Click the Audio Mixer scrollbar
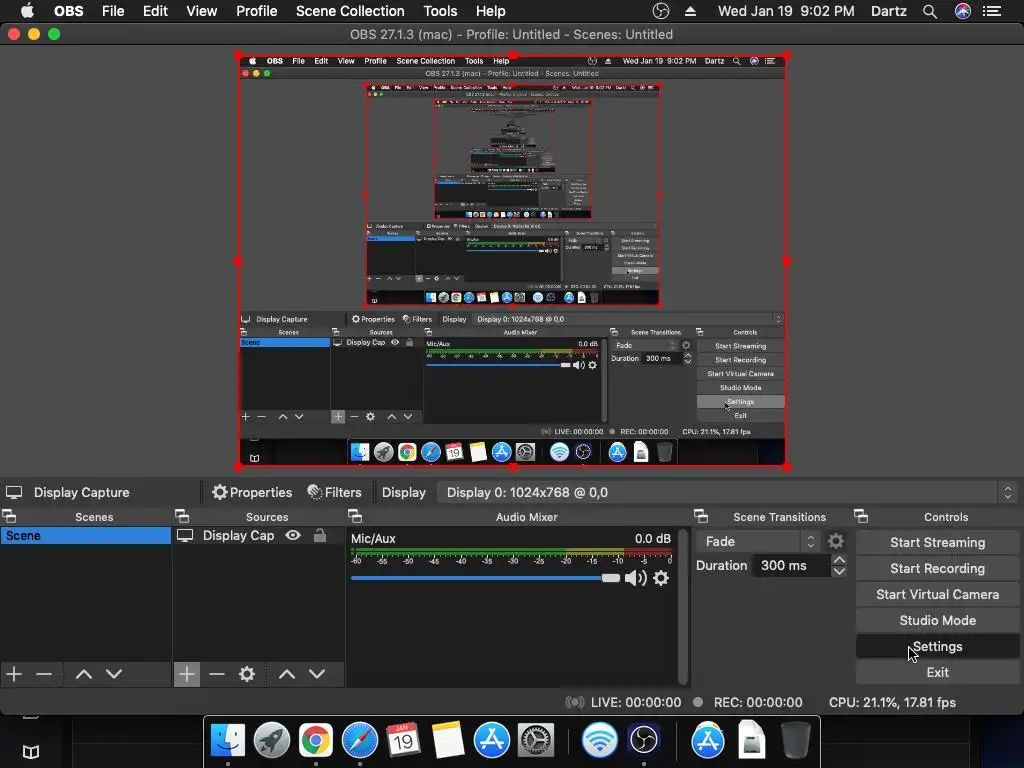This screenshot has width=1024, height=768. [682, 607]
